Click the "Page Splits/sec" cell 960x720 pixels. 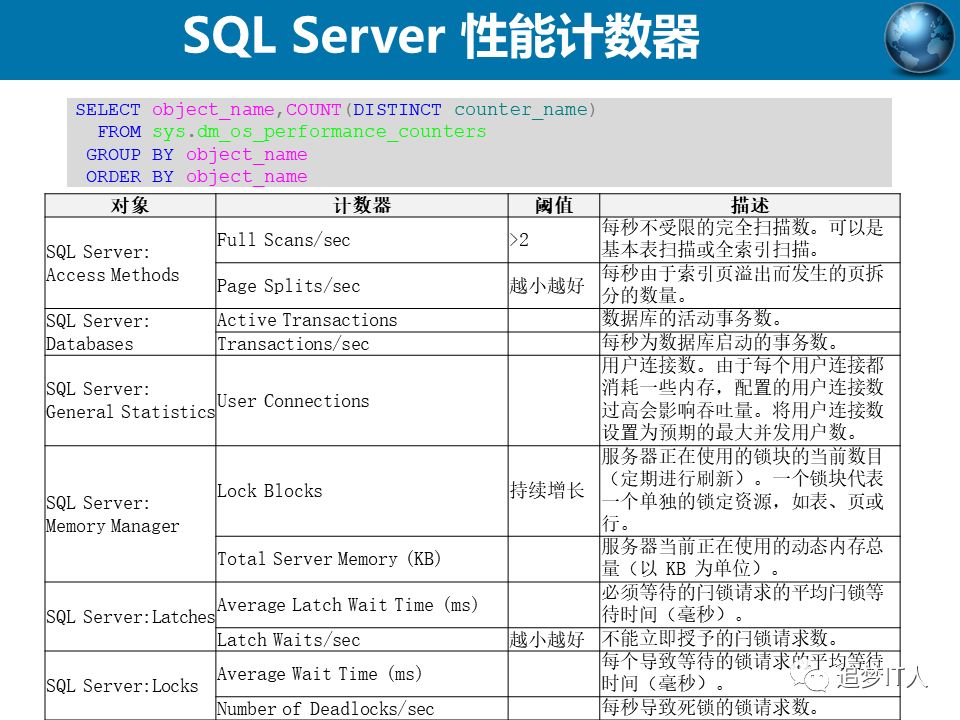tap(362, 286)
